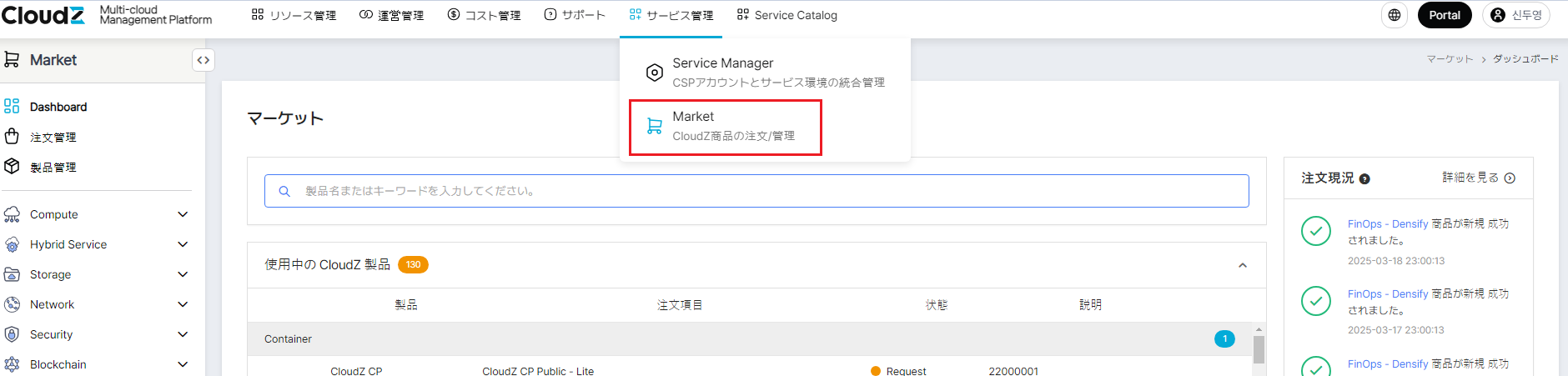The height and width of the screenshot is (376, 1568).
Task: Click the 製品 column header
Action: [x=406, y=305]
